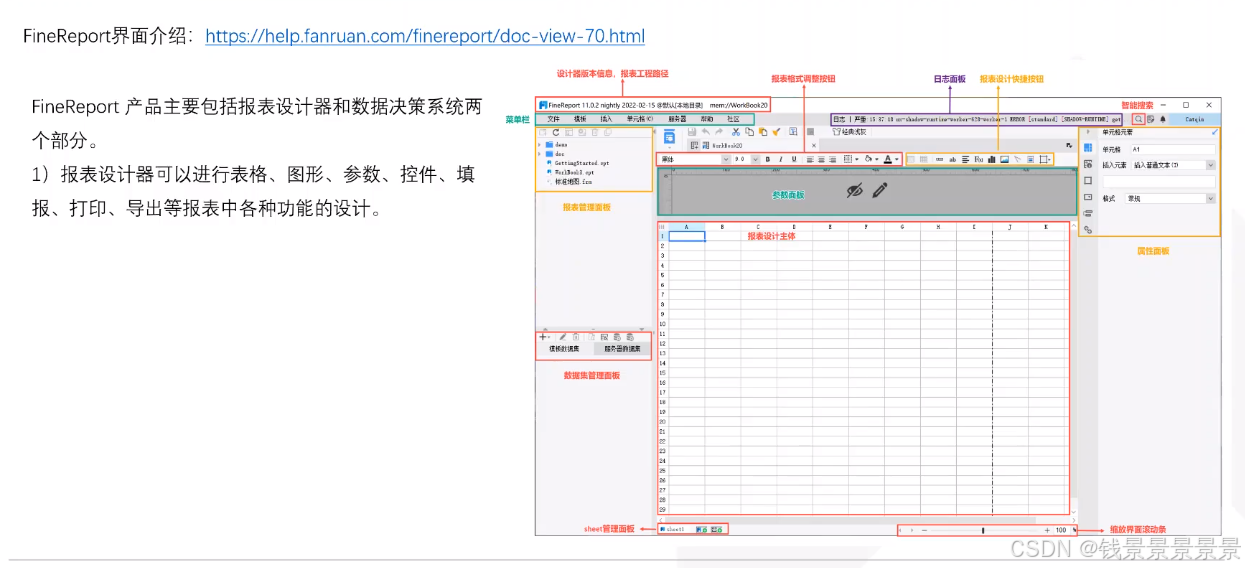The width and height of the screenshot is (1245, 568).
Task: Click the insert plain text ab icon
Action: [x=952, y=159]
